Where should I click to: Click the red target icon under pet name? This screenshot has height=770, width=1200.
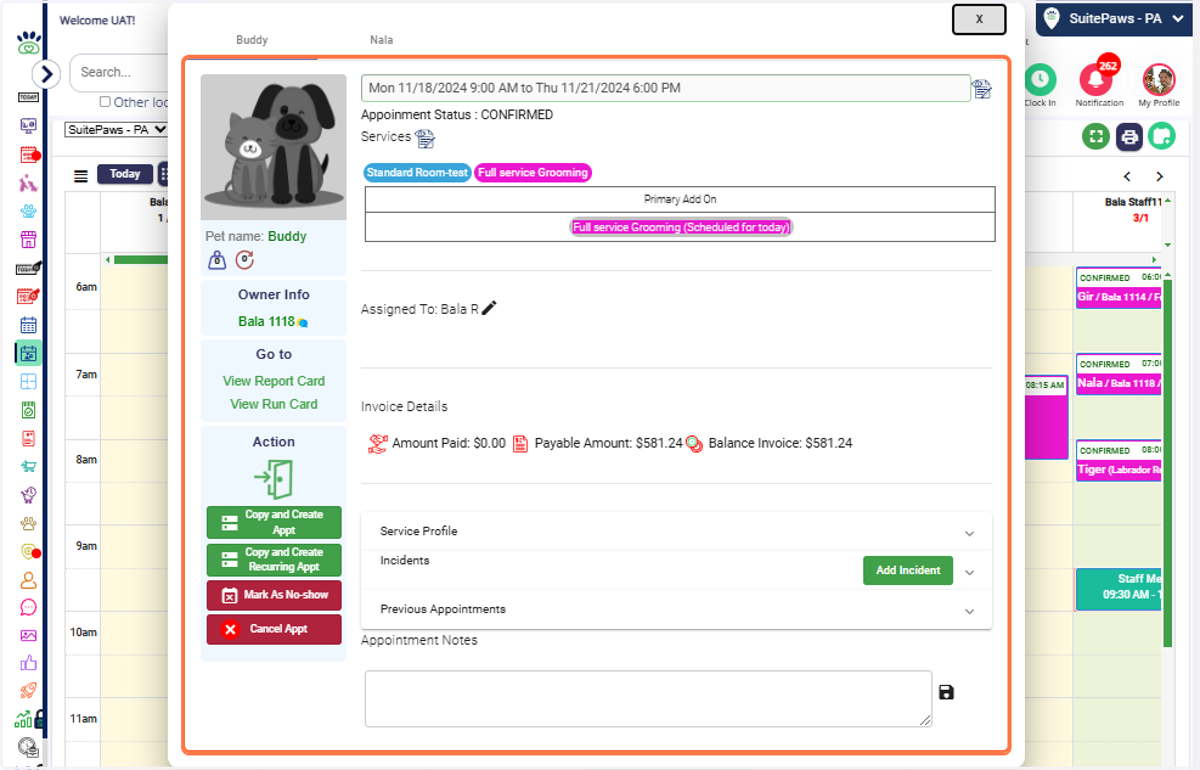pos(245,260)
